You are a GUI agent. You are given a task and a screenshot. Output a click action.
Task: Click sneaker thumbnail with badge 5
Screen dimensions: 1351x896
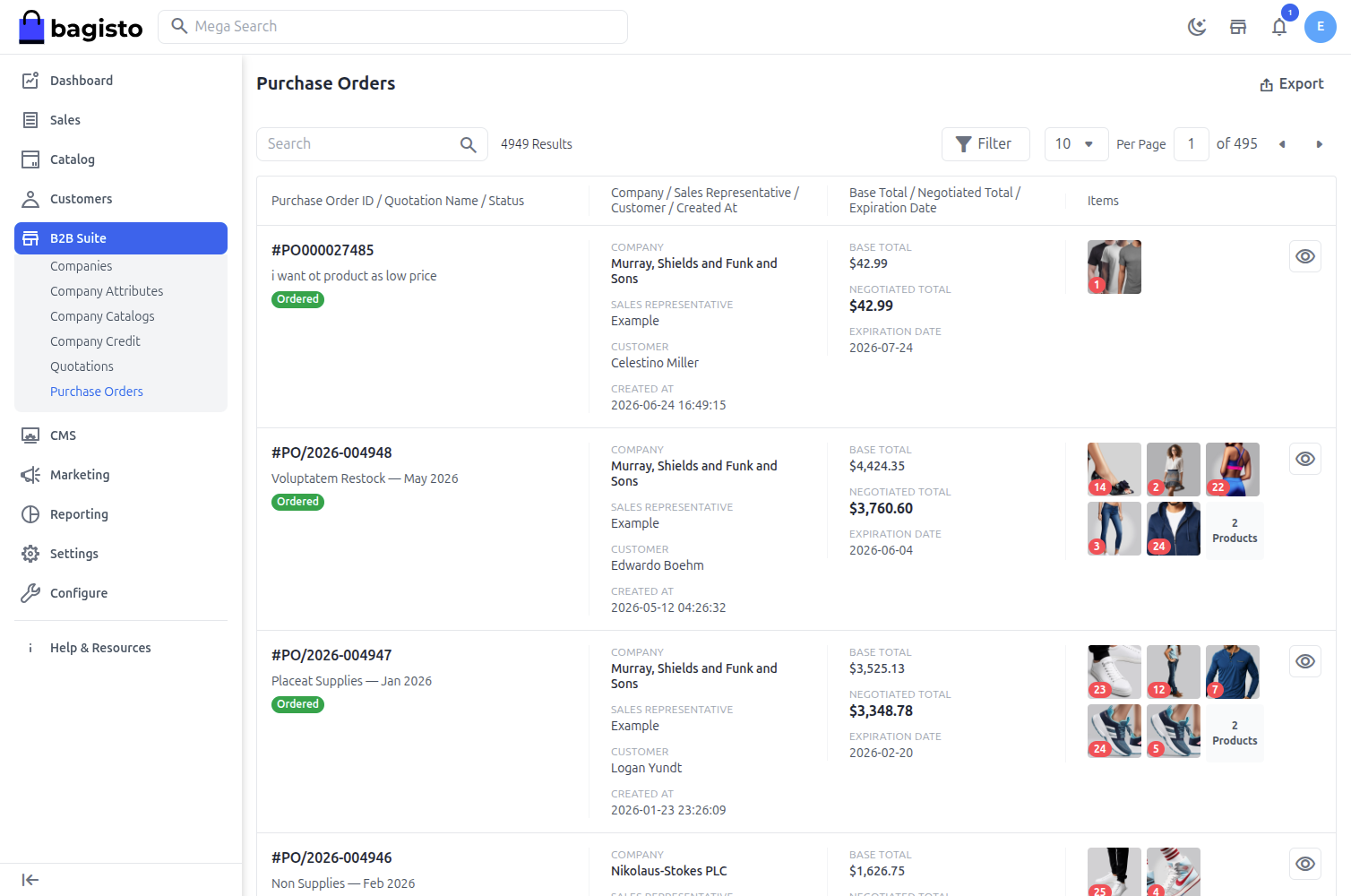[1174, 731]
